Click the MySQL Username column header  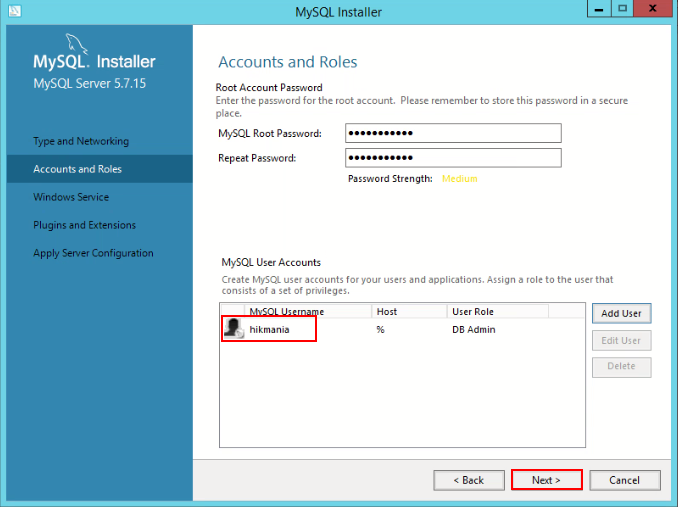tap(307, 311)
